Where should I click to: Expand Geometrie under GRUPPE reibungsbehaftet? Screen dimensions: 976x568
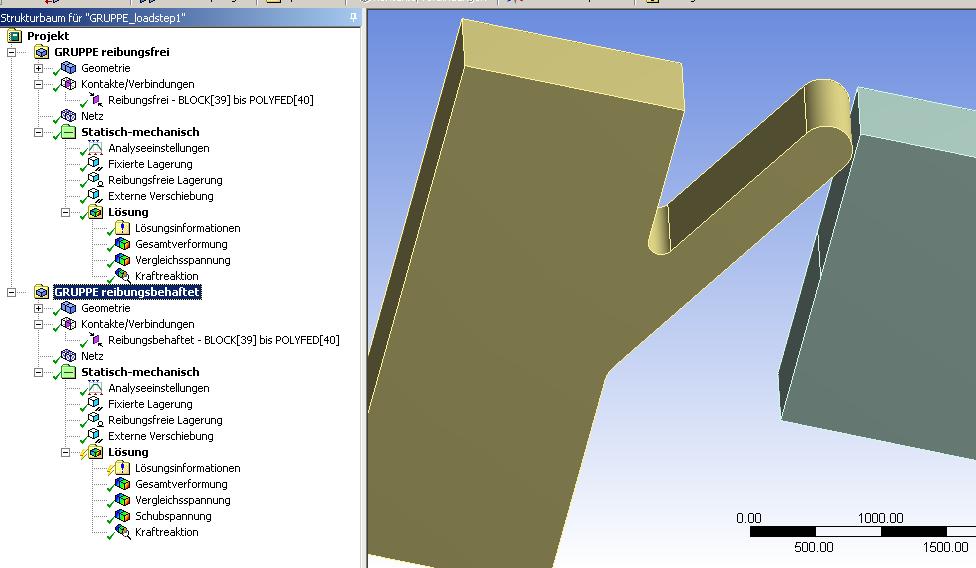click(x=39, y=308)
